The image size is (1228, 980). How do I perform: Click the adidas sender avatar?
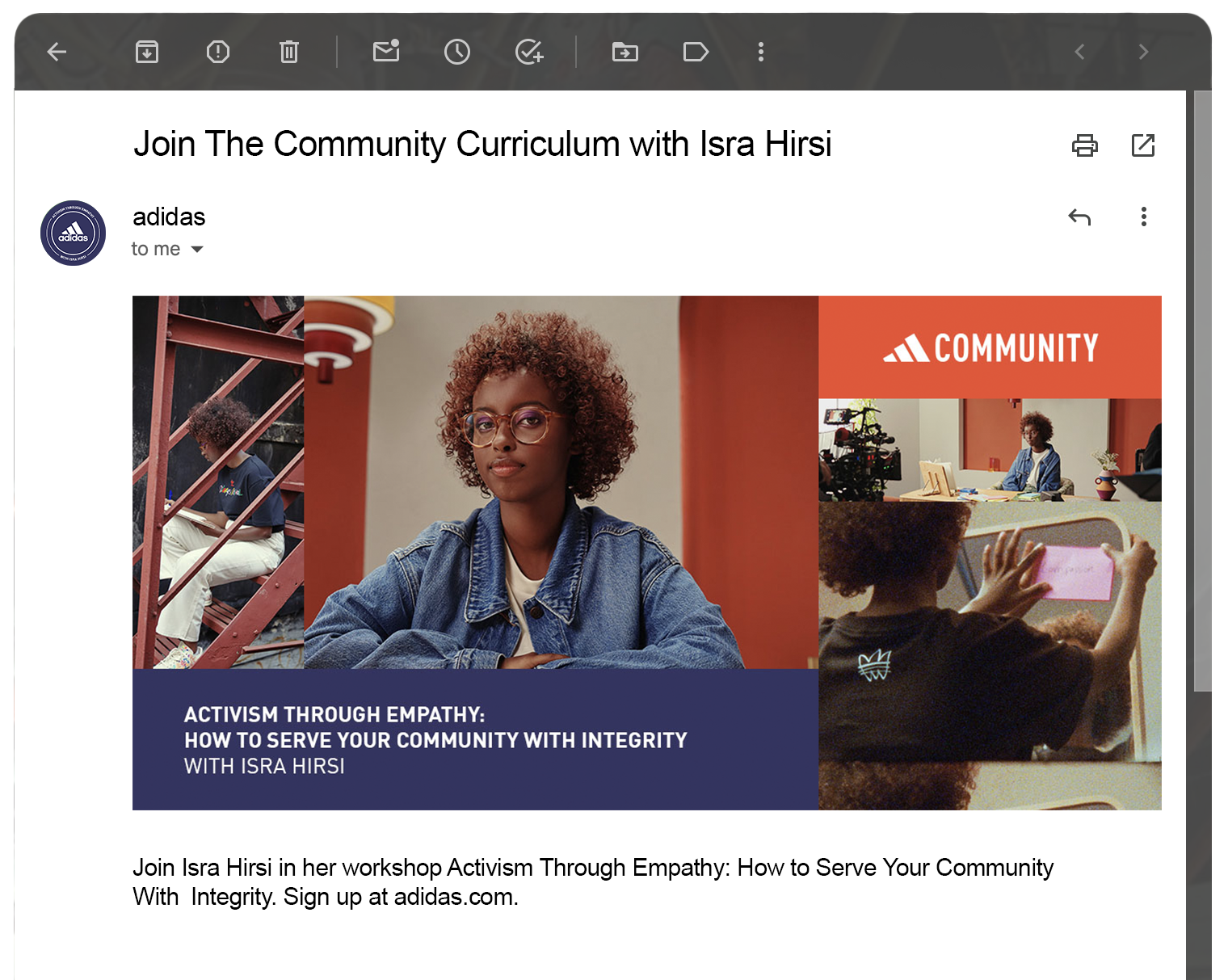point(74,233)
